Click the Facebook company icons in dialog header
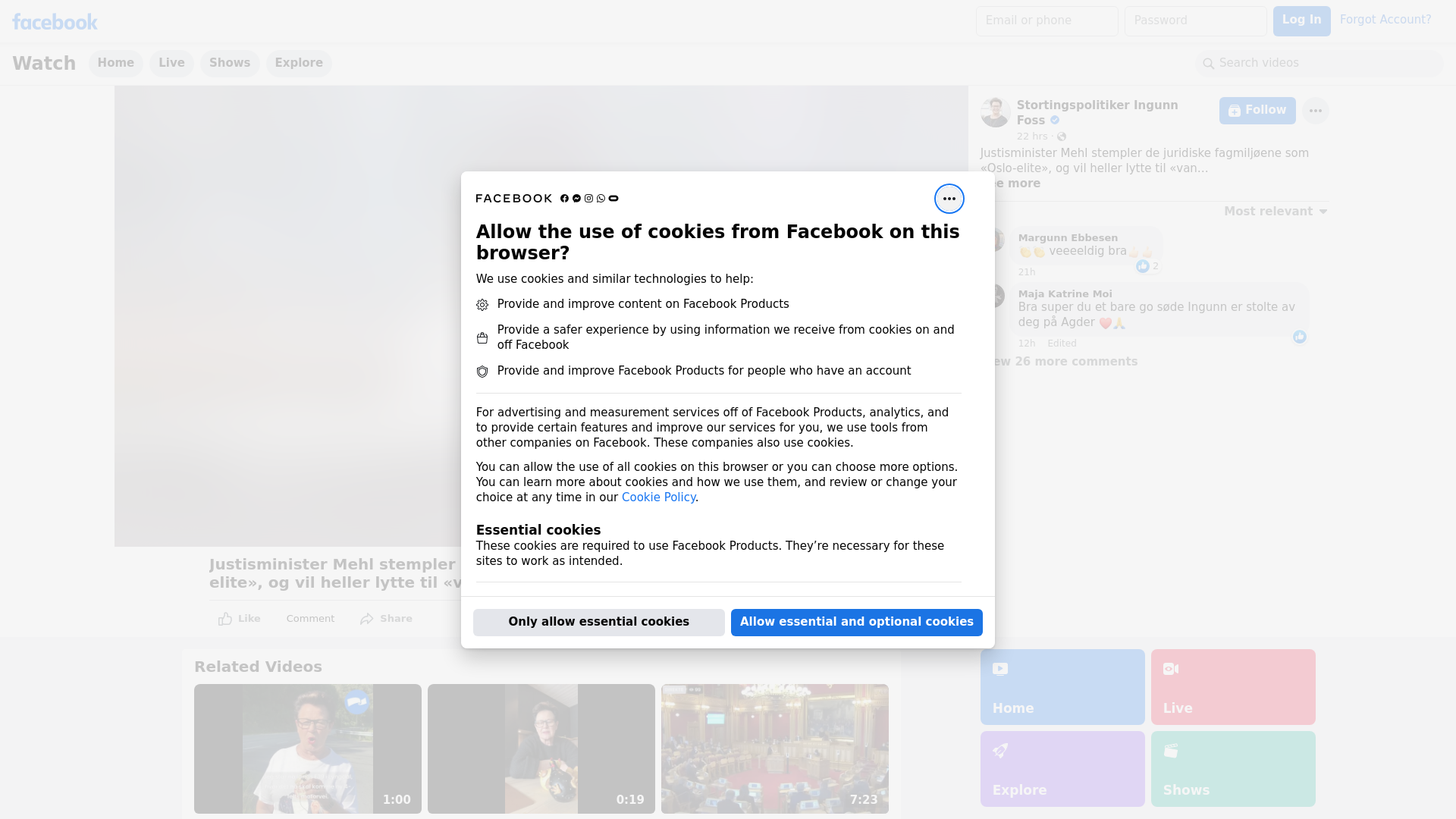1456x819 pixels. click(589, 199)
